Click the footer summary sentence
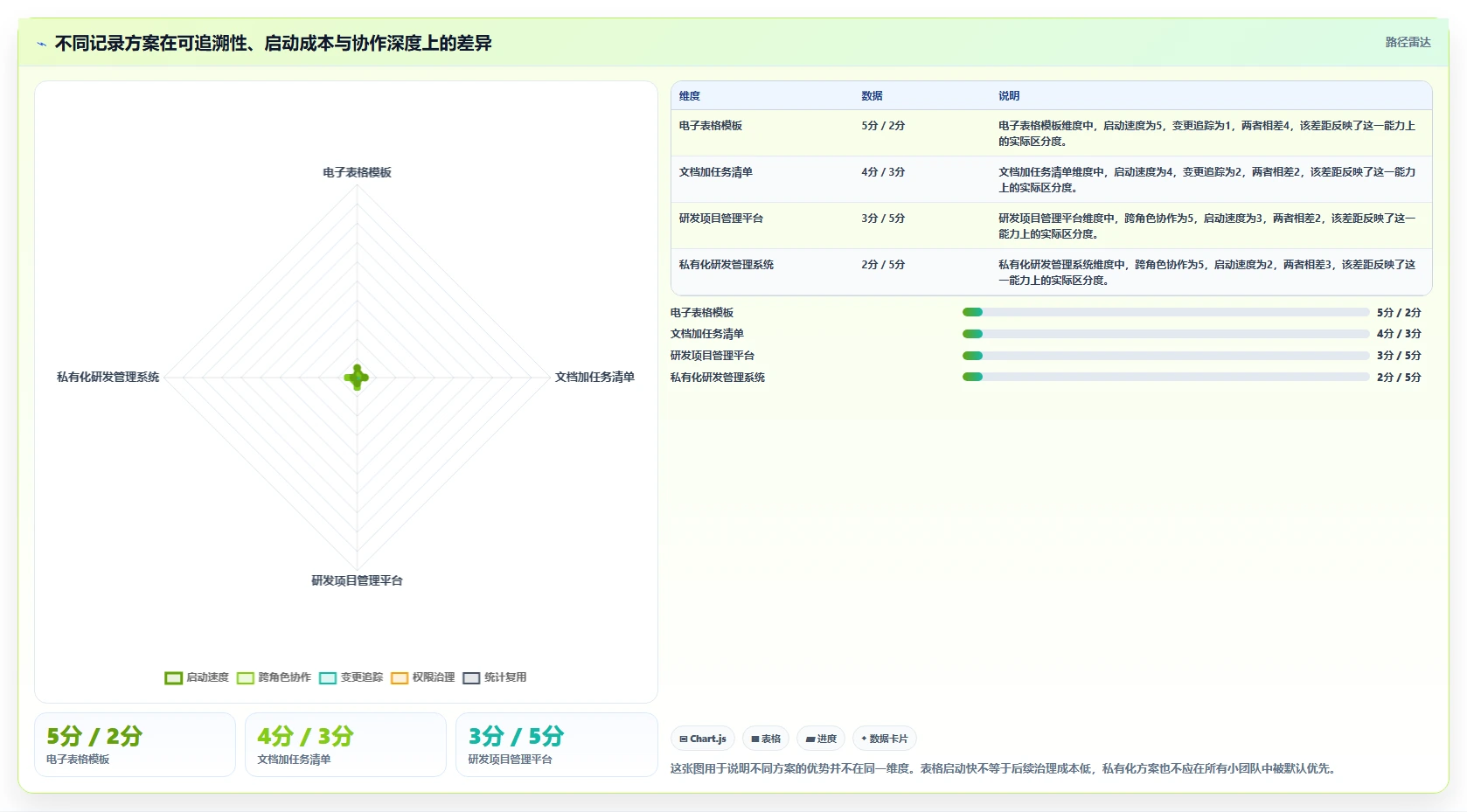 click(1004, 769)
